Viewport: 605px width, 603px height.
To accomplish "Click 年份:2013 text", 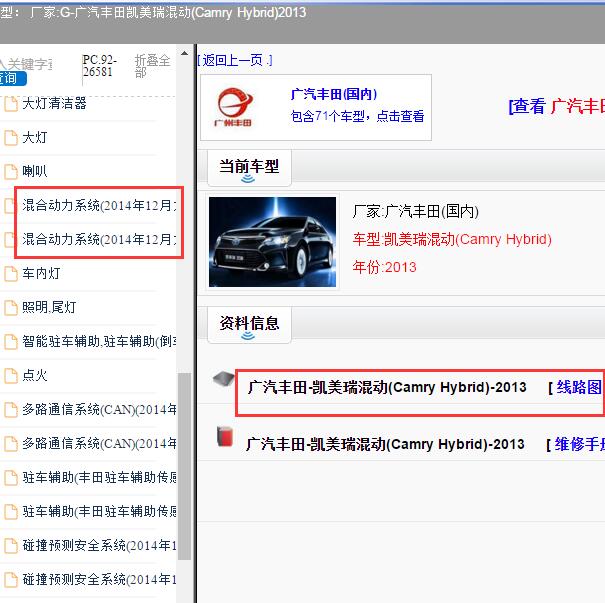I will (x=384, y=267).
